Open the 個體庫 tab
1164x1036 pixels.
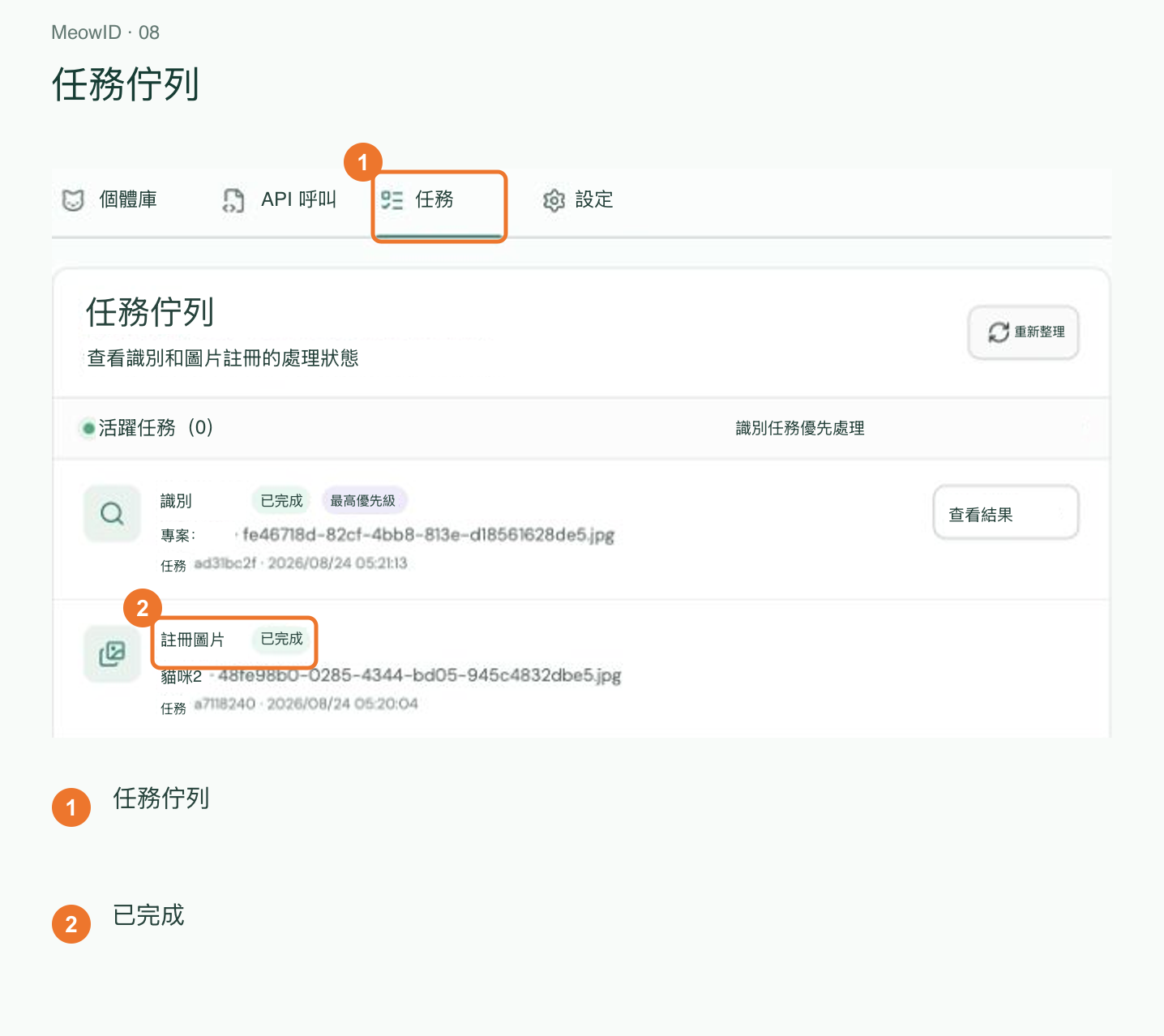(x=110, y=199)
